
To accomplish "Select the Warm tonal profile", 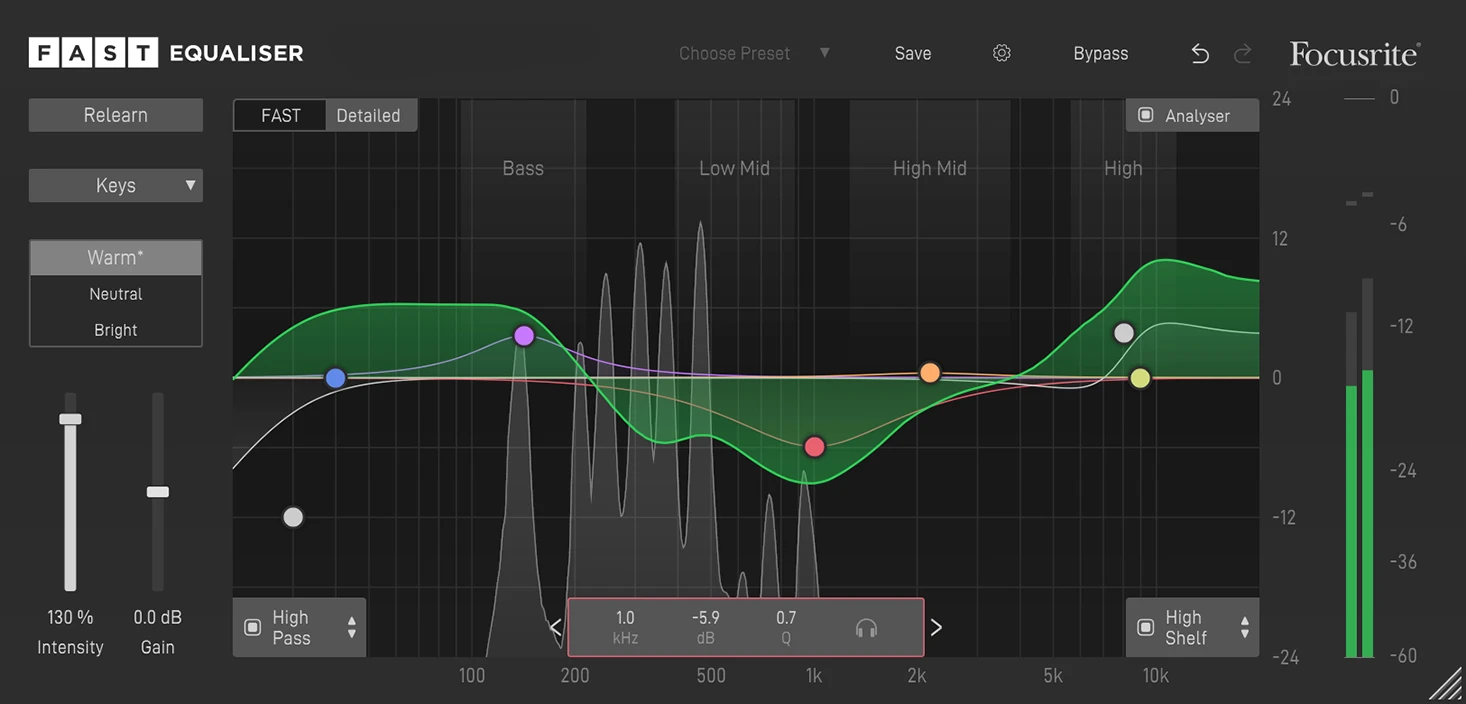I will [116, 258].
